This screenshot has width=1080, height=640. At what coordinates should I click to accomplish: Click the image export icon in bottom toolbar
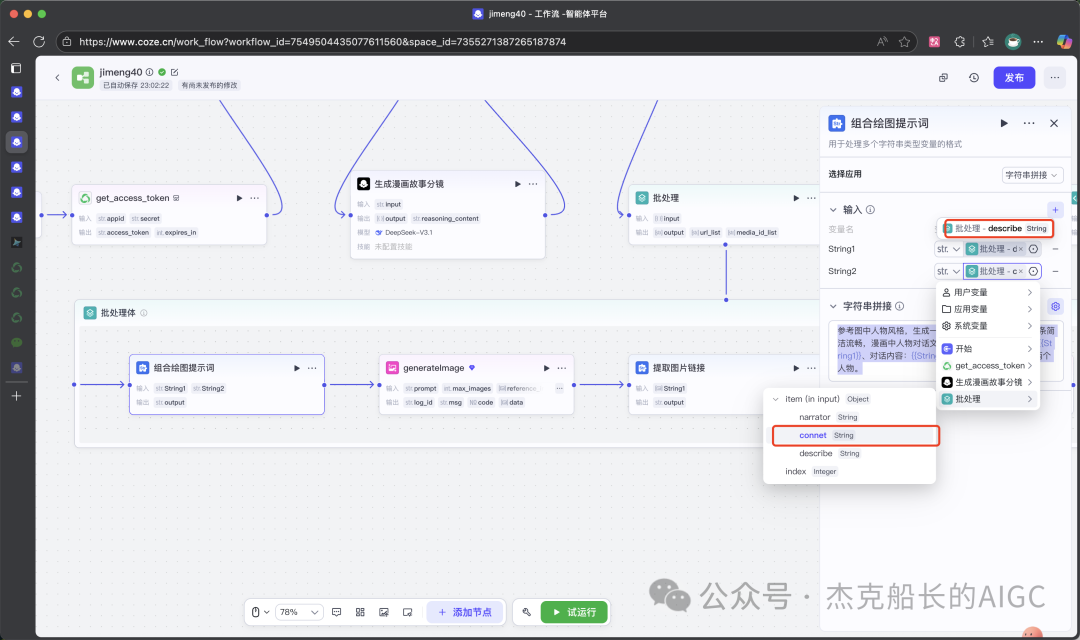384,612
